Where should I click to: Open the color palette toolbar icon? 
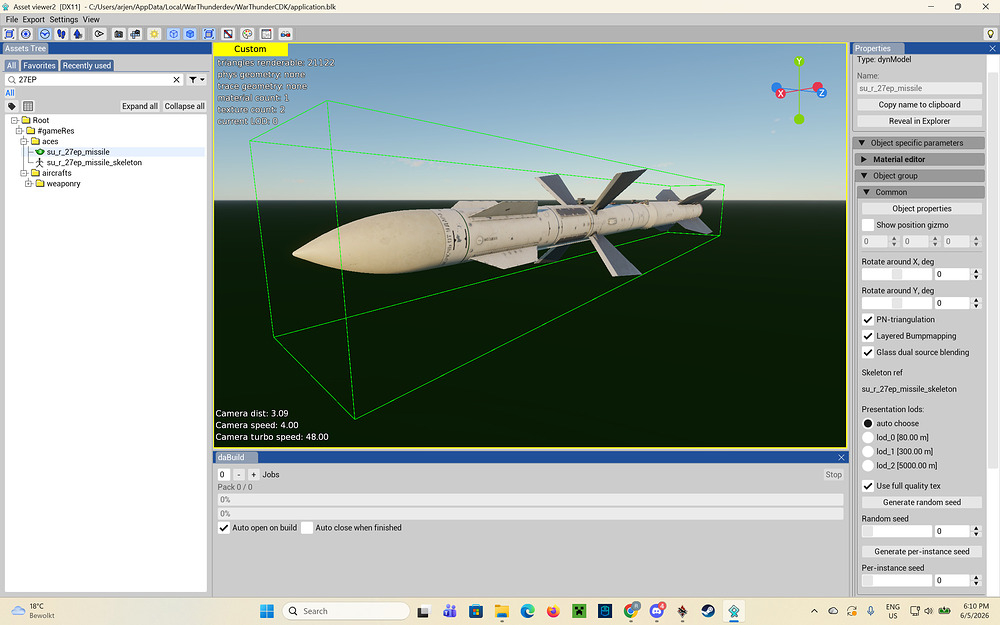pos(247,34)
